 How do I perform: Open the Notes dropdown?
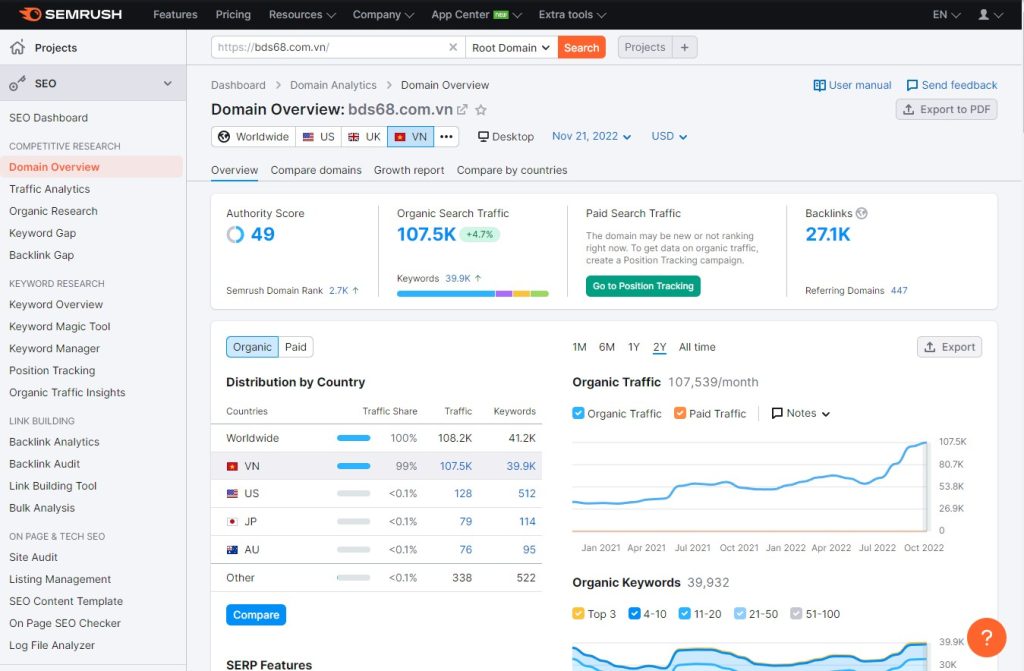pyautogui.click(x=801, y=413)
